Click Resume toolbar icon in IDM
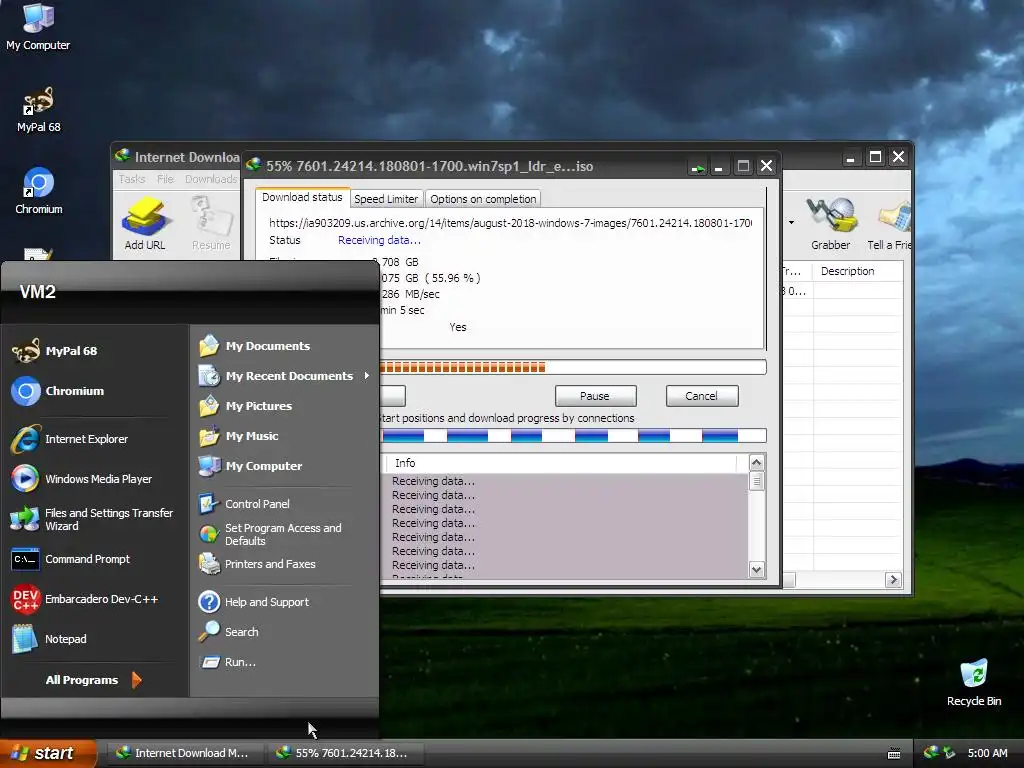The image size is (1024, 768). [x=211, y=224]
